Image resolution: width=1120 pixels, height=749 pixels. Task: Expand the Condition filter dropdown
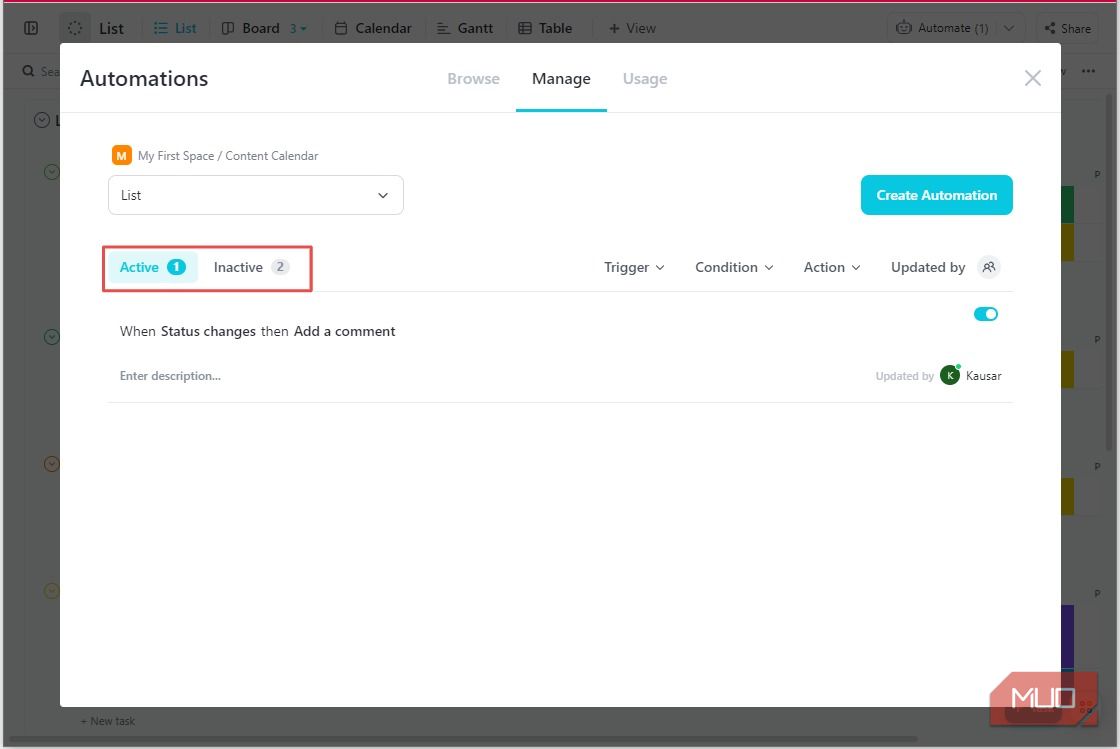pyautogui.click(x=734, y=267)
